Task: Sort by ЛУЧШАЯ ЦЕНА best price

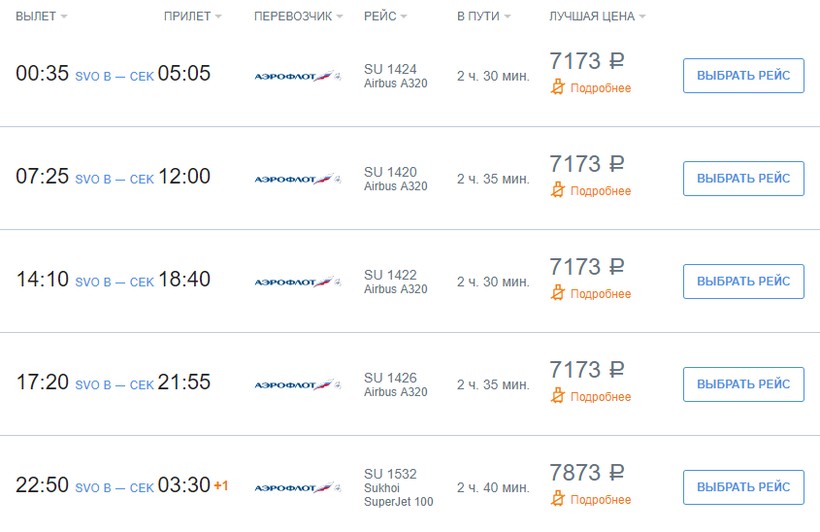Action: coord(597,17)
